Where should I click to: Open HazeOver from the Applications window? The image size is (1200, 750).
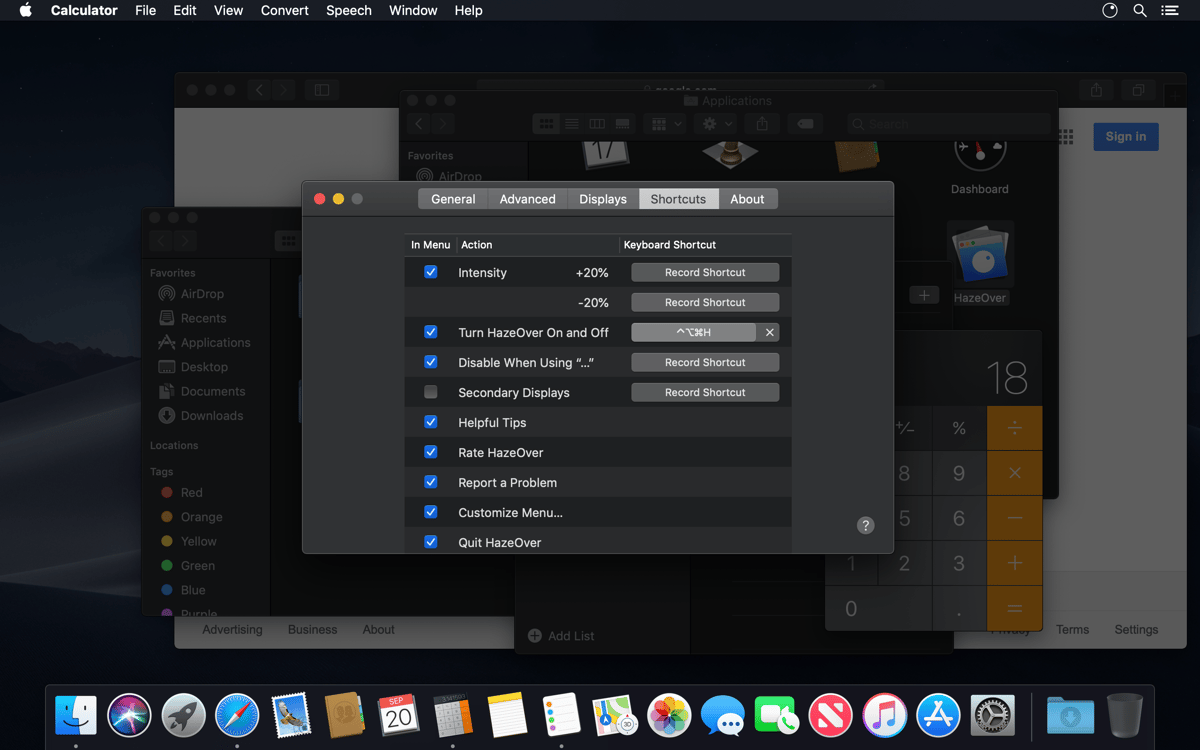tap(980, 253)
